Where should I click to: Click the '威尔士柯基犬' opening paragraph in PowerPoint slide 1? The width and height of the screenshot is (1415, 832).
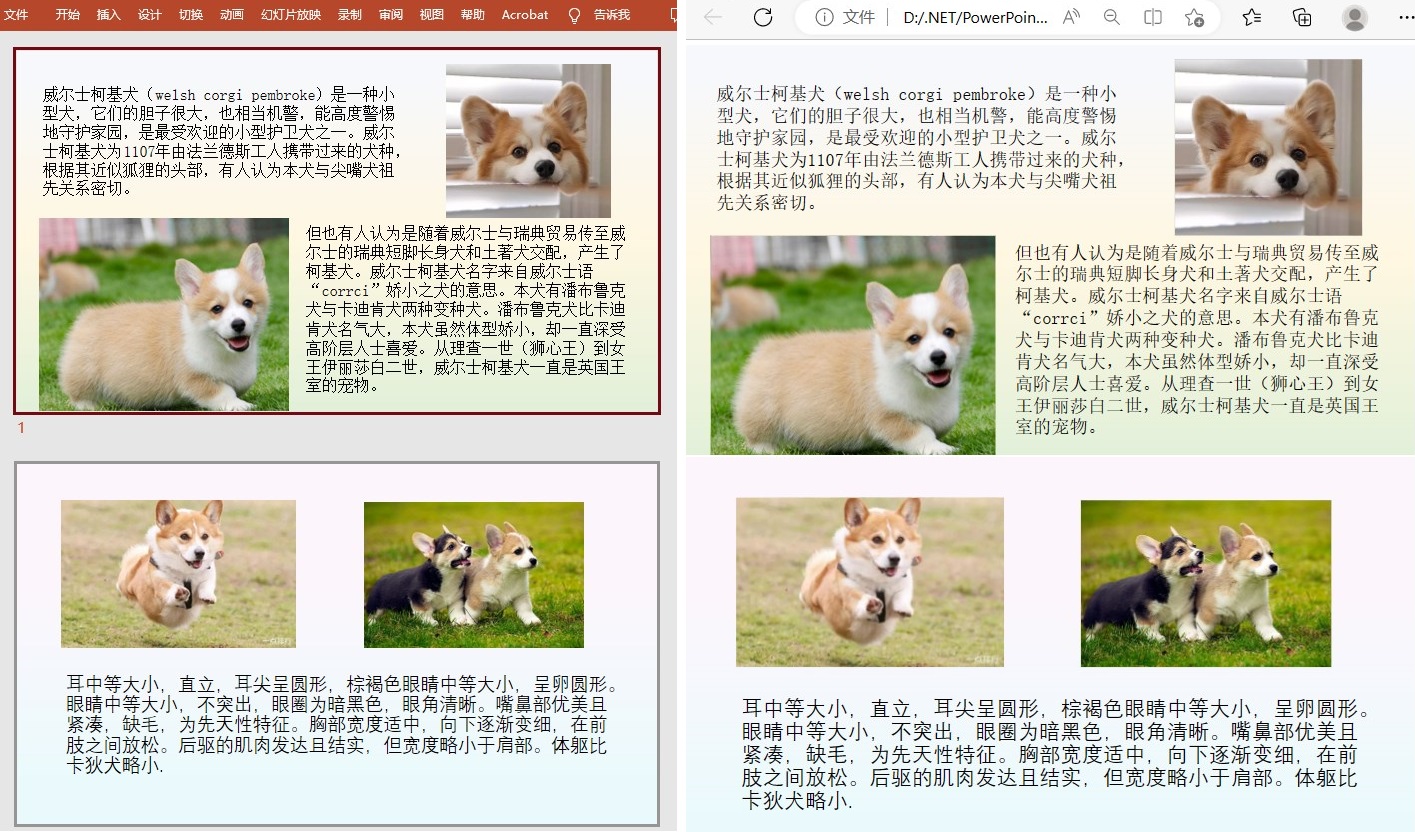[222, 140]
